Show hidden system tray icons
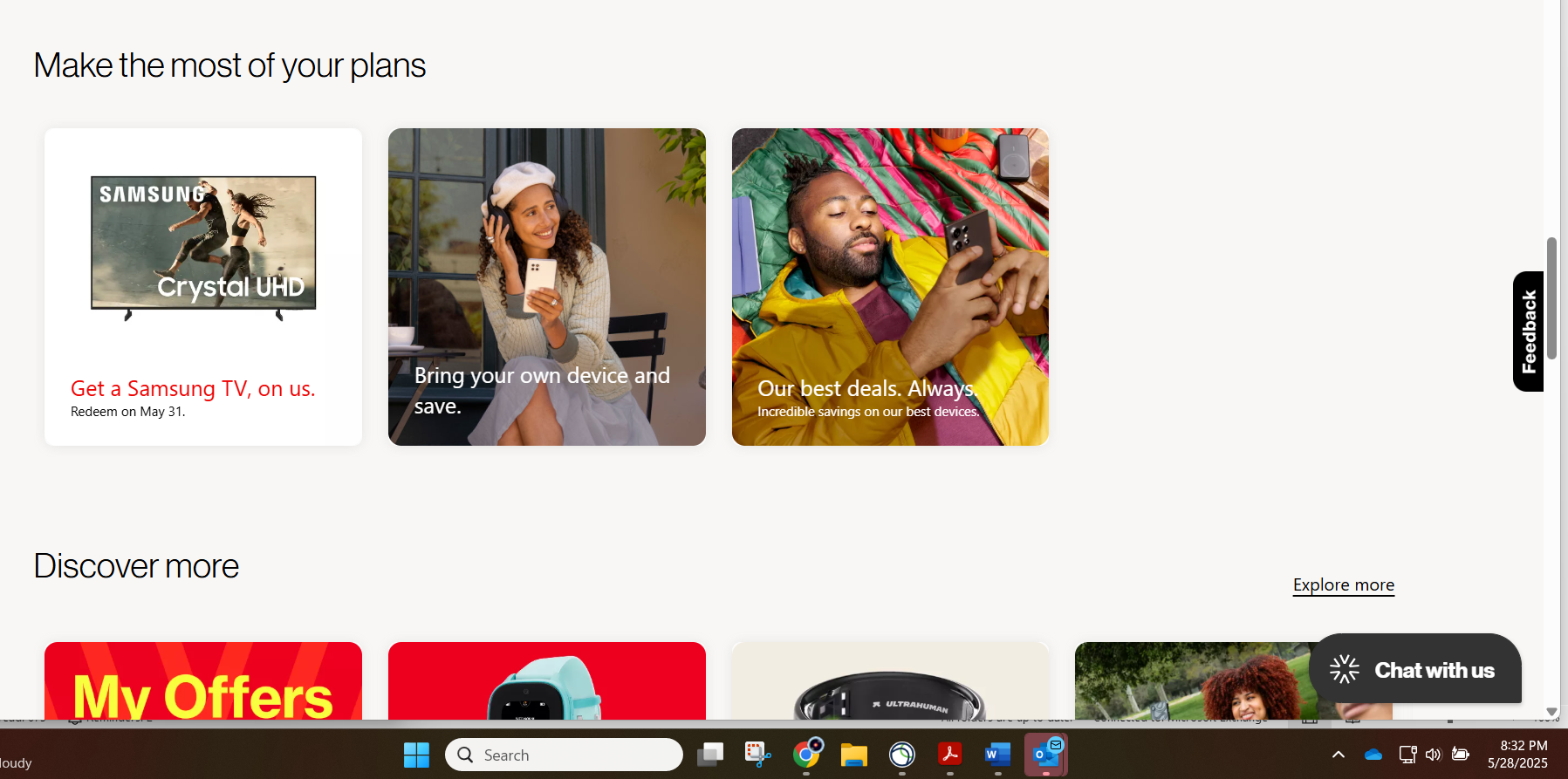 coord(1338,755)
